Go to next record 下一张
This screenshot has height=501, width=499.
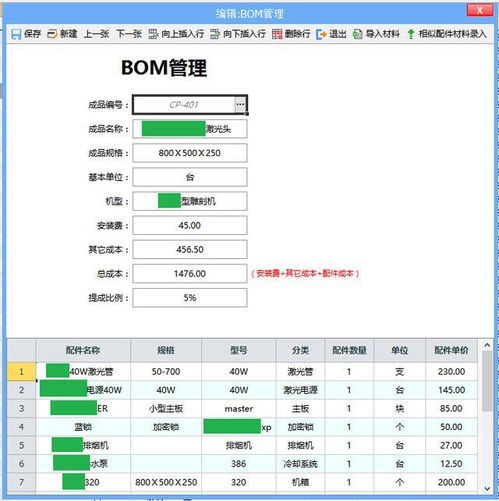point(129,34)
